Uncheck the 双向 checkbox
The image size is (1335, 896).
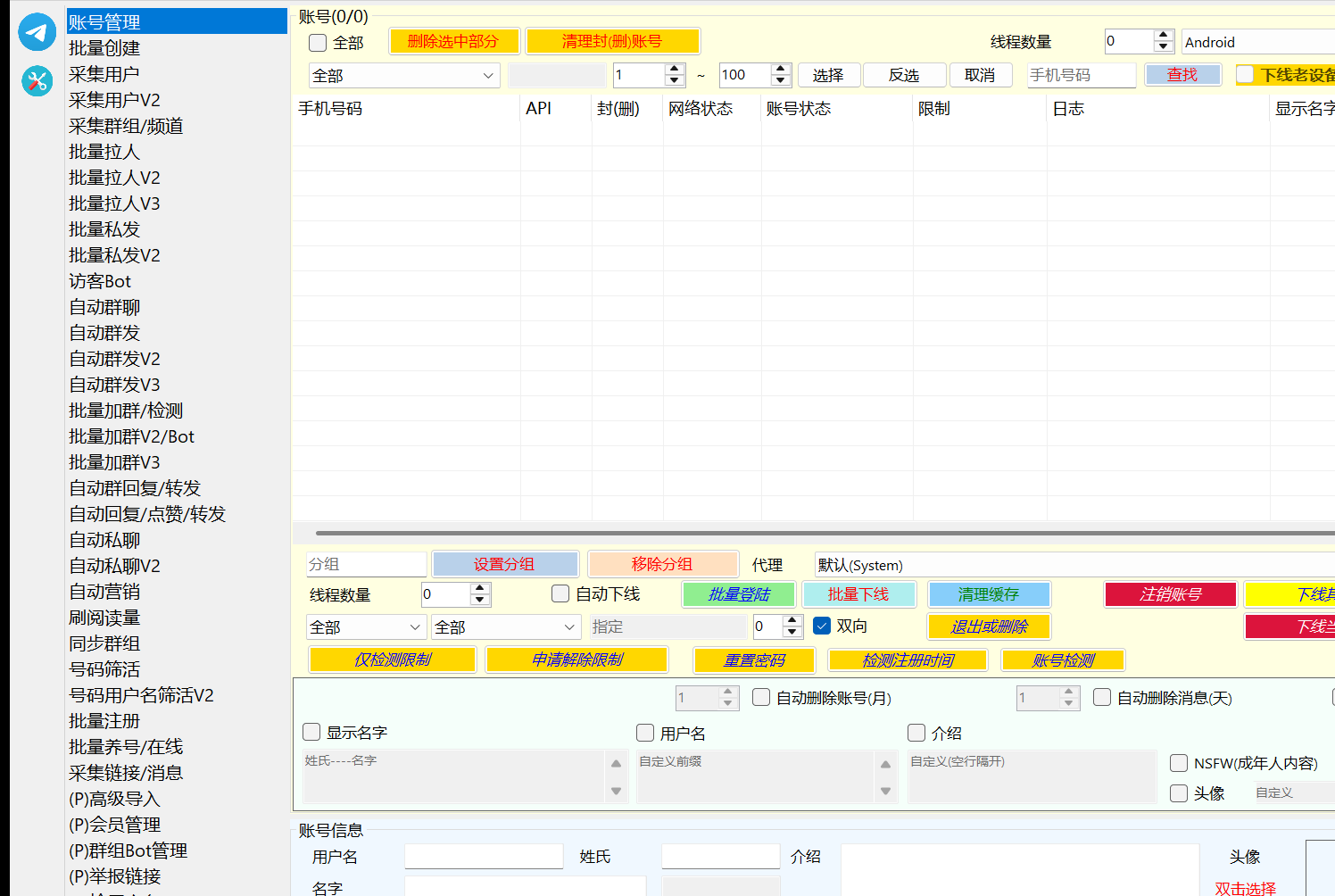822,626
